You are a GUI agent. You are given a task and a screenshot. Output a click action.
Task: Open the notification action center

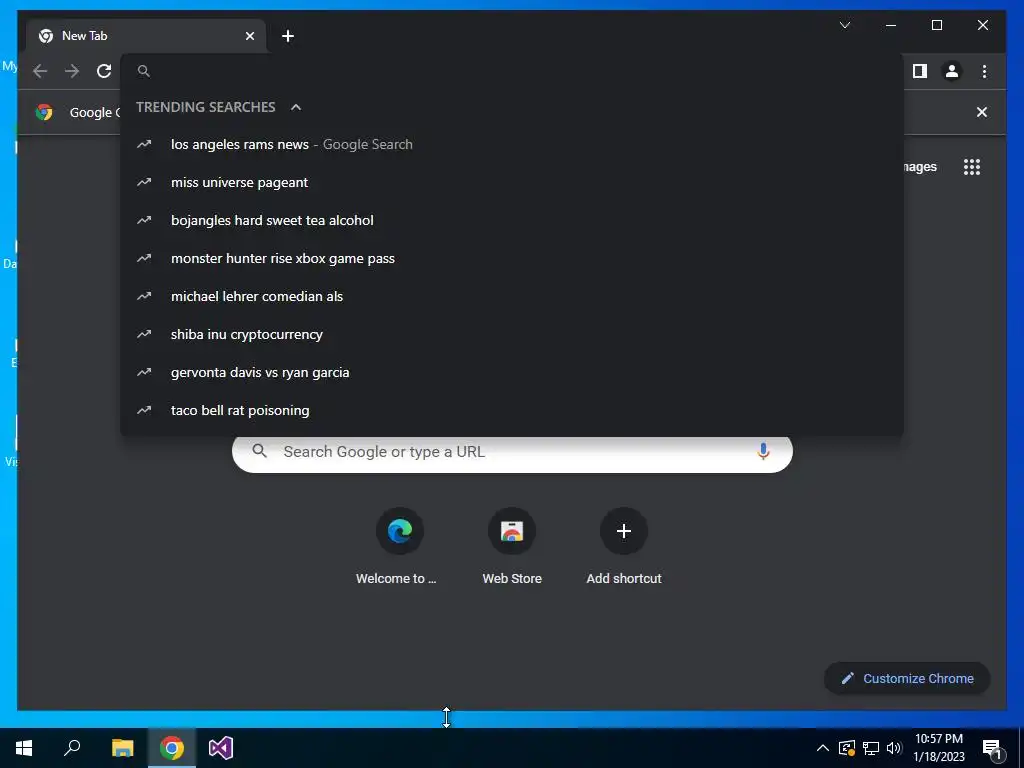coord(992,748)
